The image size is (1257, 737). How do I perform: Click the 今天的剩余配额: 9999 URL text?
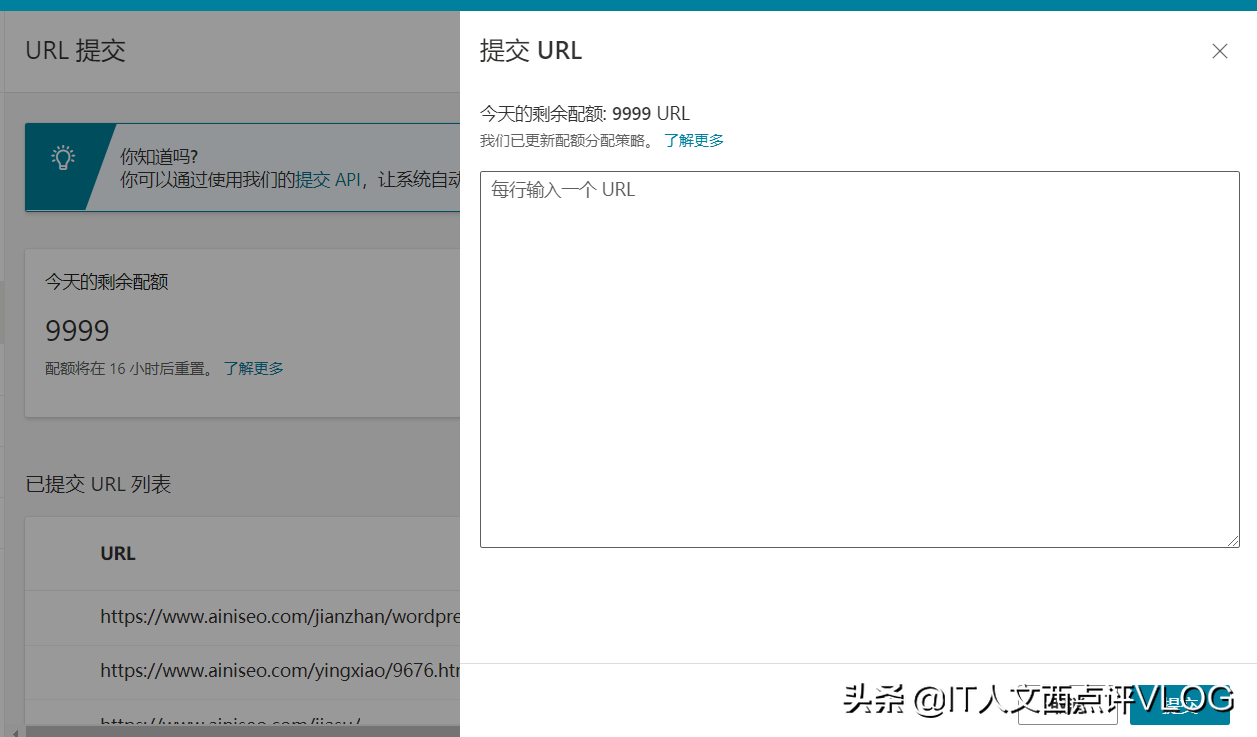585,113
